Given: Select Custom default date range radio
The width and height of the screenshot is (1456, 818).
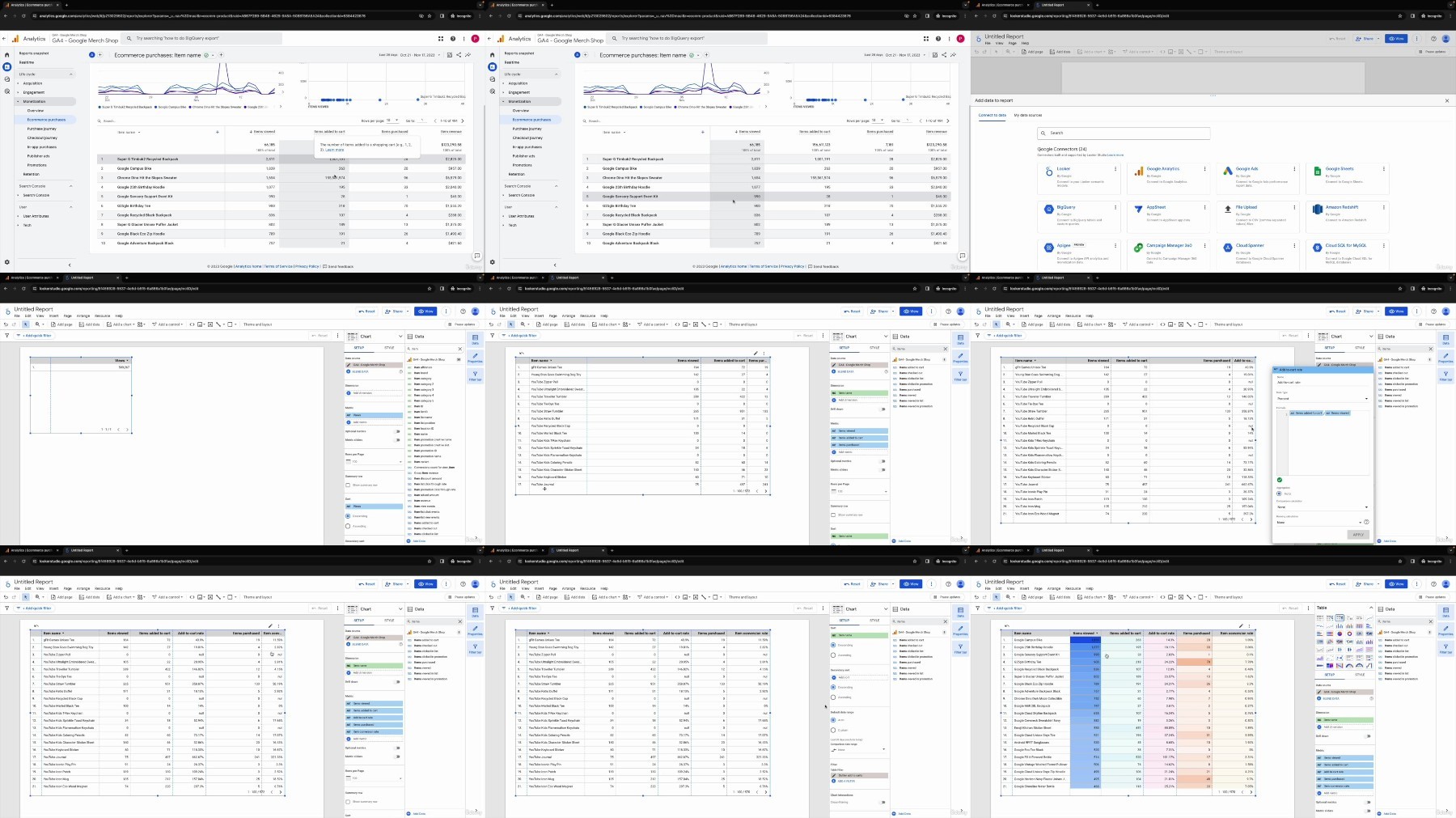Looking at the screenshot, I should point(833,730).
